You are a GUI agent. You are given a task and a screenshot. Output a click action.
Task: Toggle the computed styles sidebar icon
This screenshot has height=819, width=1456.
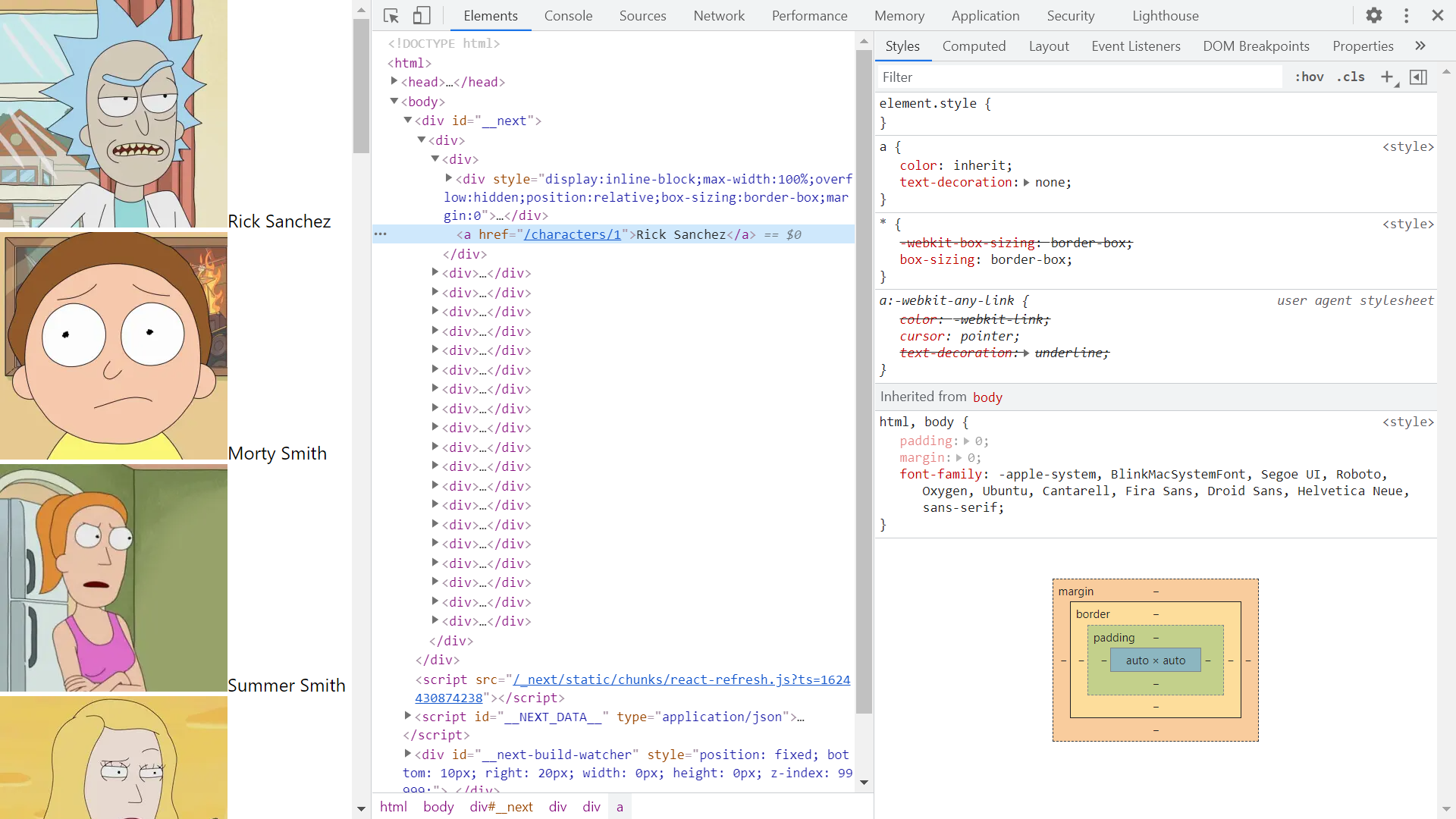(x=1418, y=77)
